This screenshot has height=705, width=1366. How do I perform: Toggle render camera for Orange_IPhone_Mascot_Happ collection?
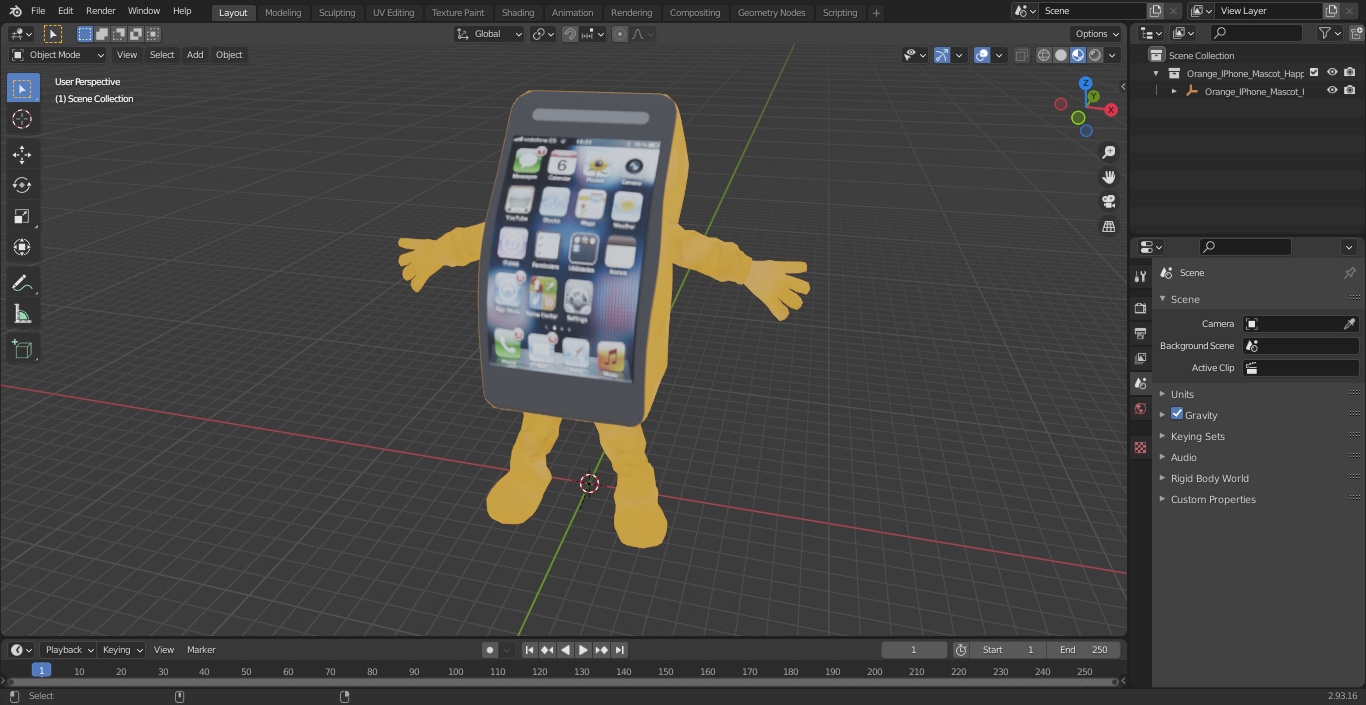tap(1350, 72)
